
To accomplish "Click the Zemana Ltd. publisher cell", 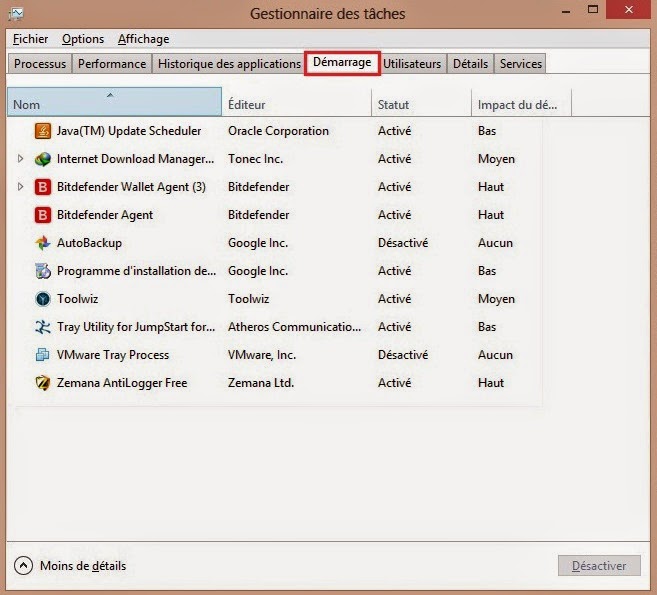I will click(x=261, y=383).
